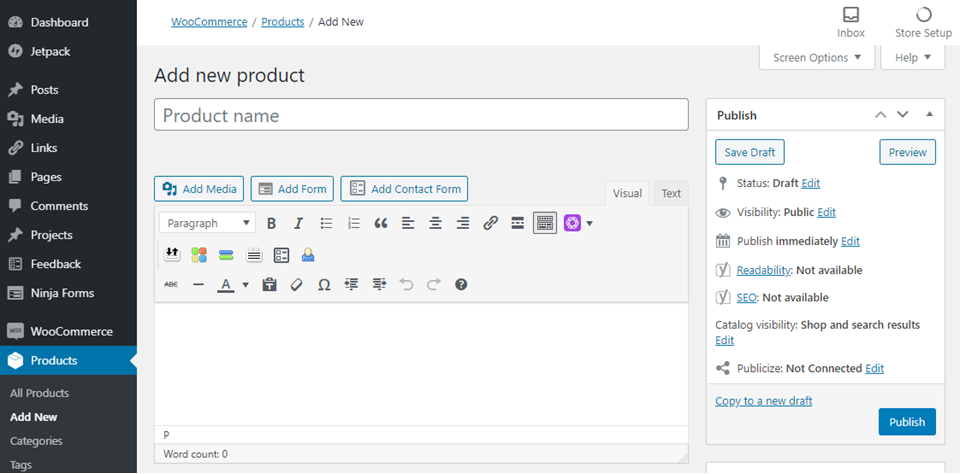This screenshot has width=960, height=474.
Task: Insert a numbered list
Action: coord(353,224)
